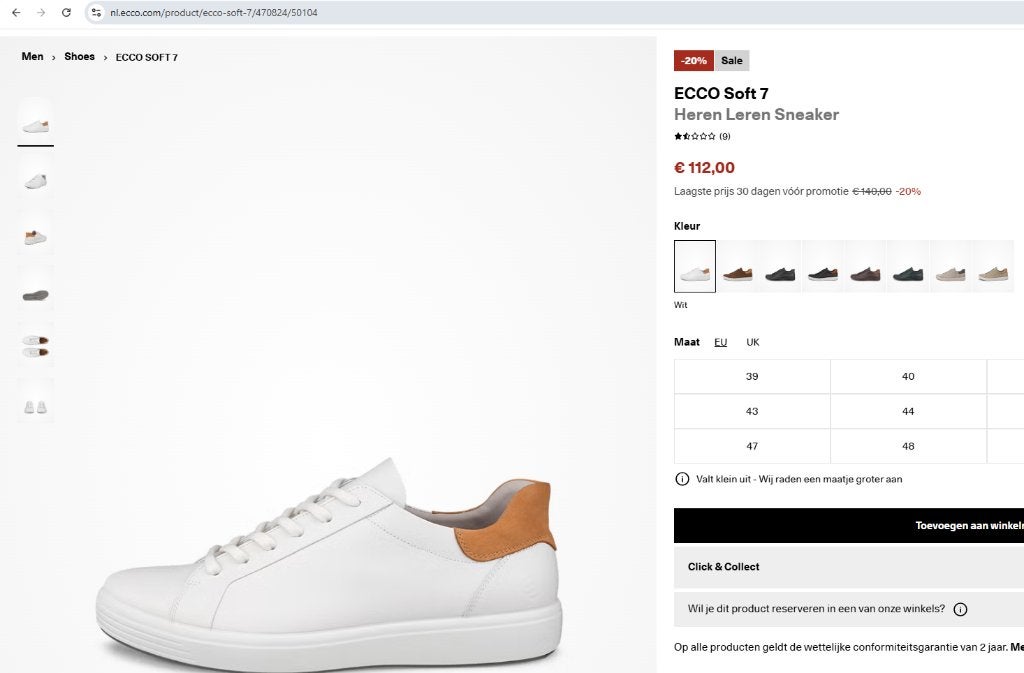Screen dimensions: 1024x673
Task: Select size 40
Action: pos(908,377)
